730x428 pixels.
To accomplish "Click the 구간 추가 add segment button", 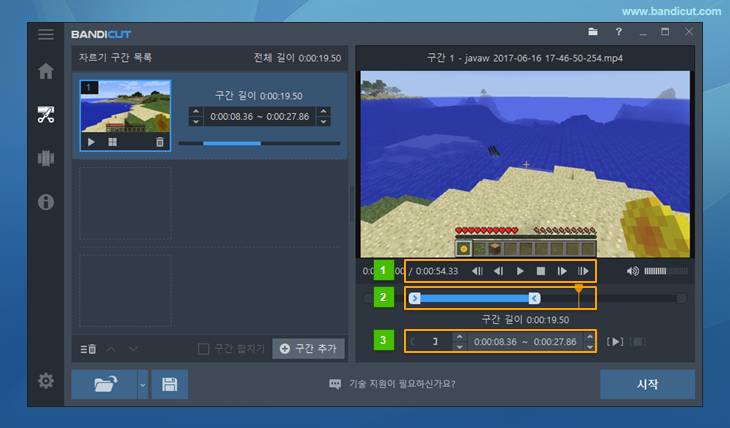I will (x=308, y=348).
